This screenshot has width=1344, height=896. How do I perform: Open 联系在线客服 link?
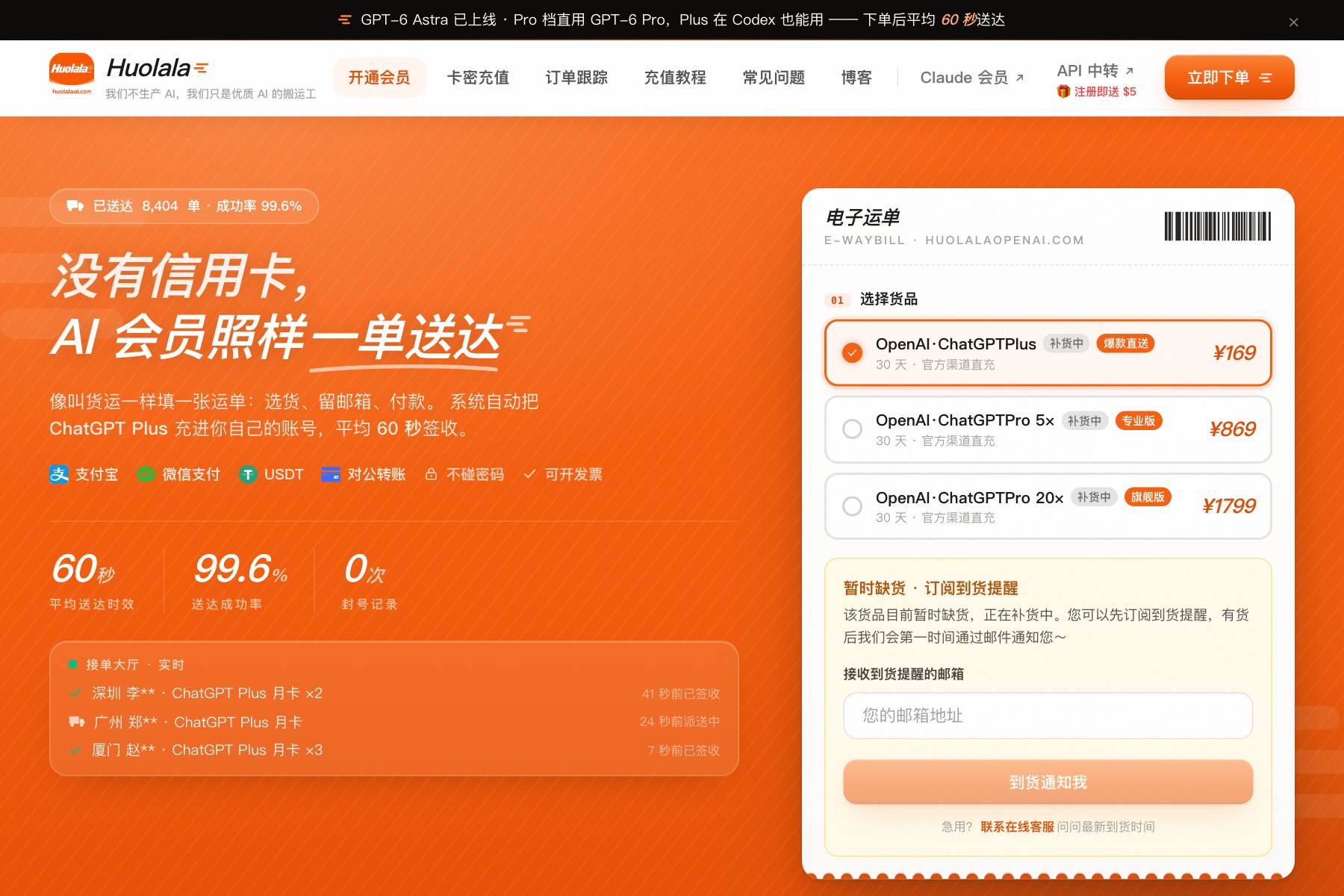[x=1017, y=827]
